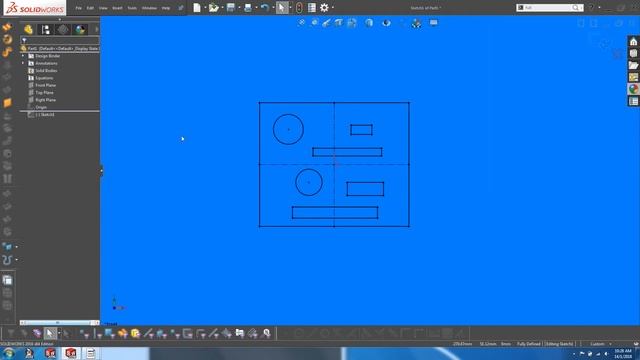Open the Design Library task pane tab
Screen dimensions: 640x360
633,53
